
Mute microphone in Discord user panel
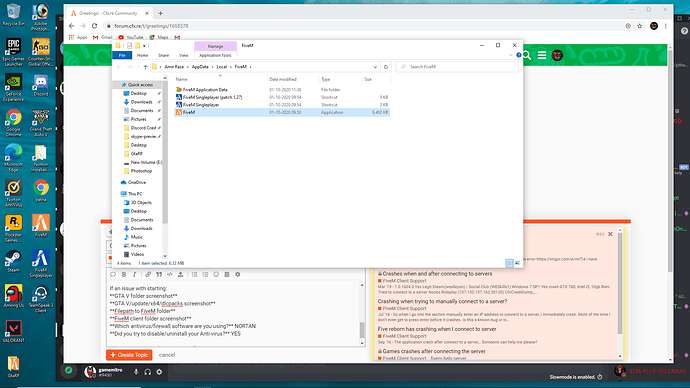[136, 372]
